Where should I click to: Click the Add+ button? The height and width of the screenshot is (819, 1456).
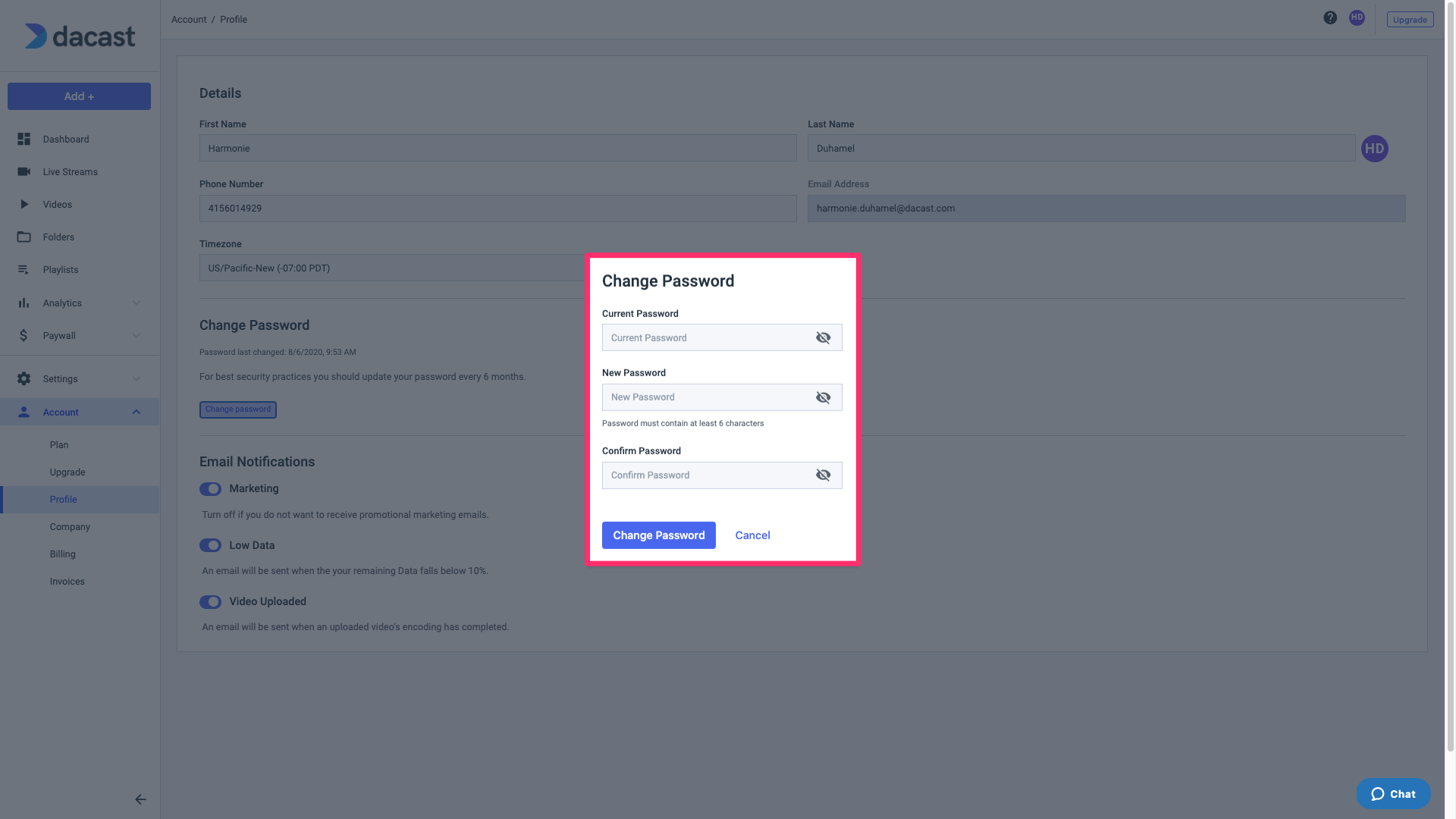(x=79, y=96)
